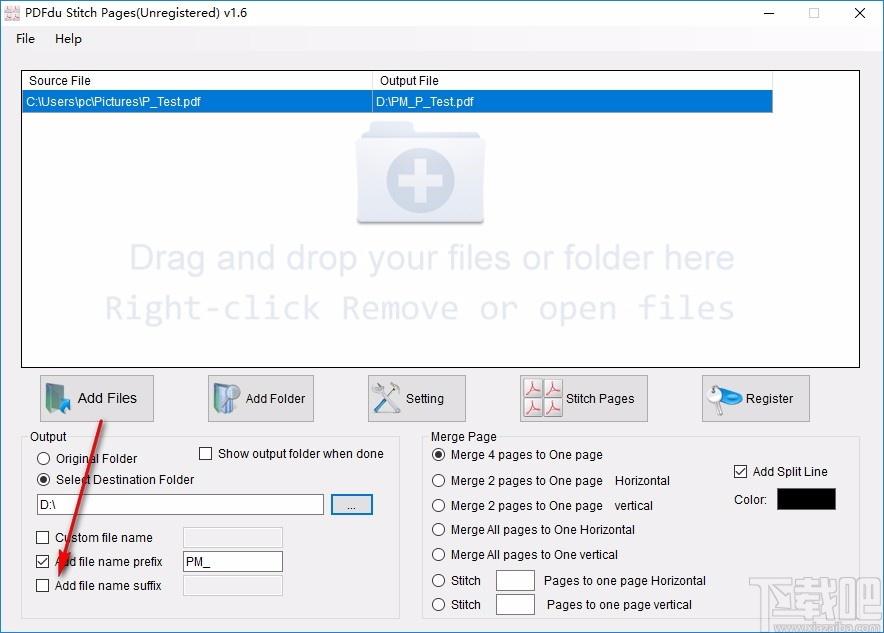
Task: Select Destination Folder radio option
Action: (43, 480)
